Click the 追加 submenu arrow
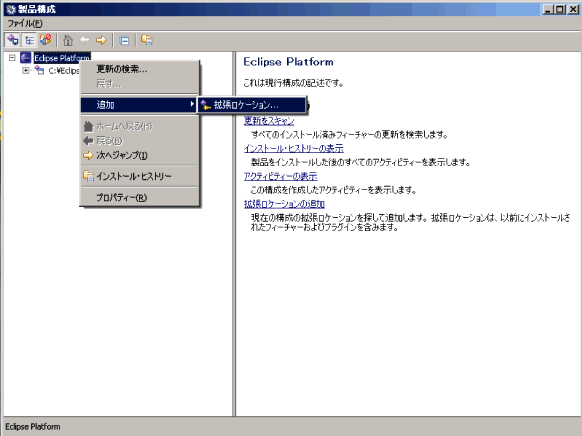This screenshot has width=582, height=436. [192, 104]
